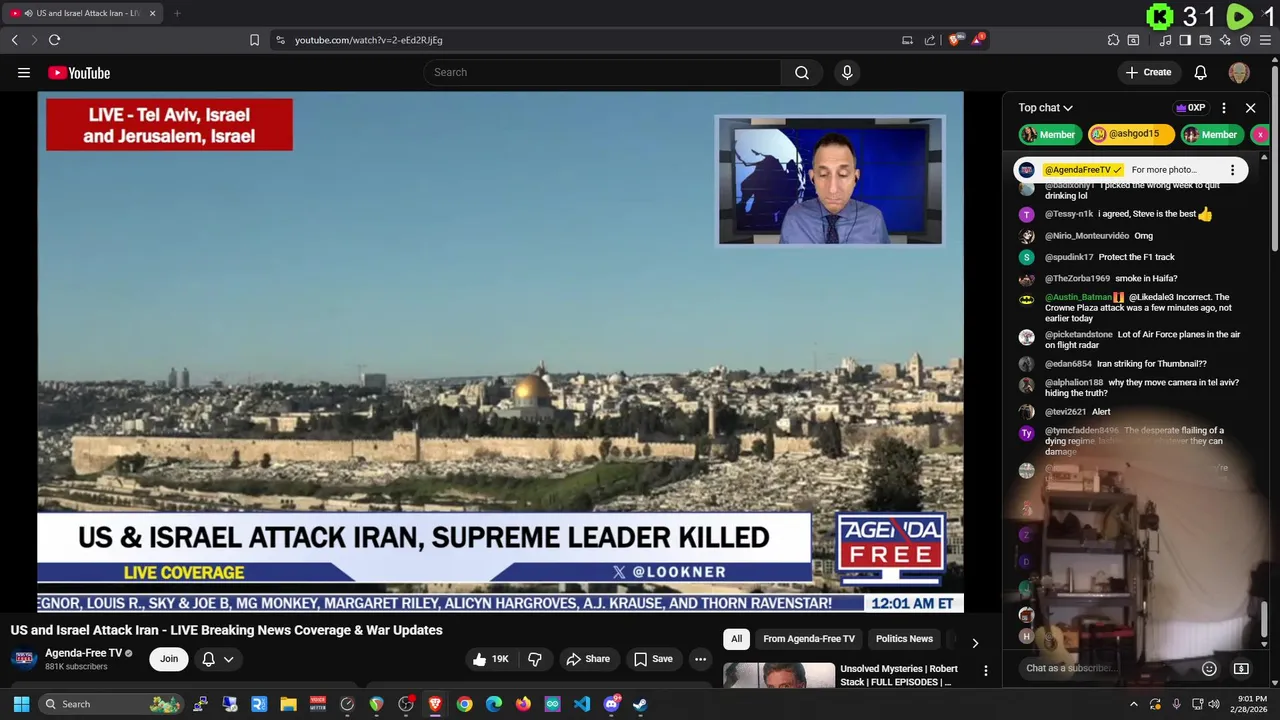Image resolution: width=1280 pixels, height=720 pixels.
Task: Open options for Unsolved Mysteries video
Action: pos(985,671)
